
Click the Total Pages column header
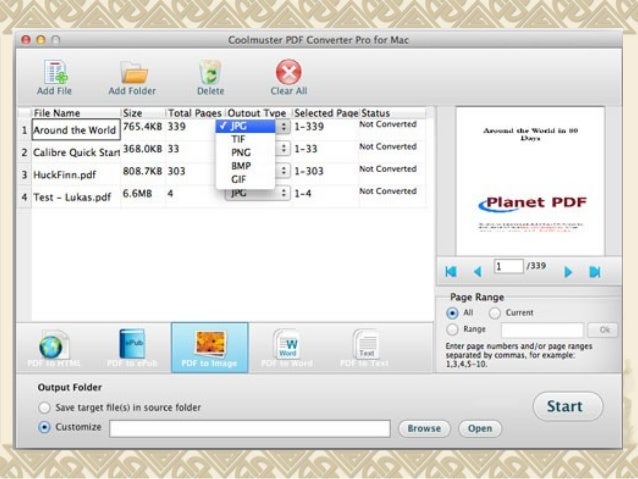pos(194,113)
